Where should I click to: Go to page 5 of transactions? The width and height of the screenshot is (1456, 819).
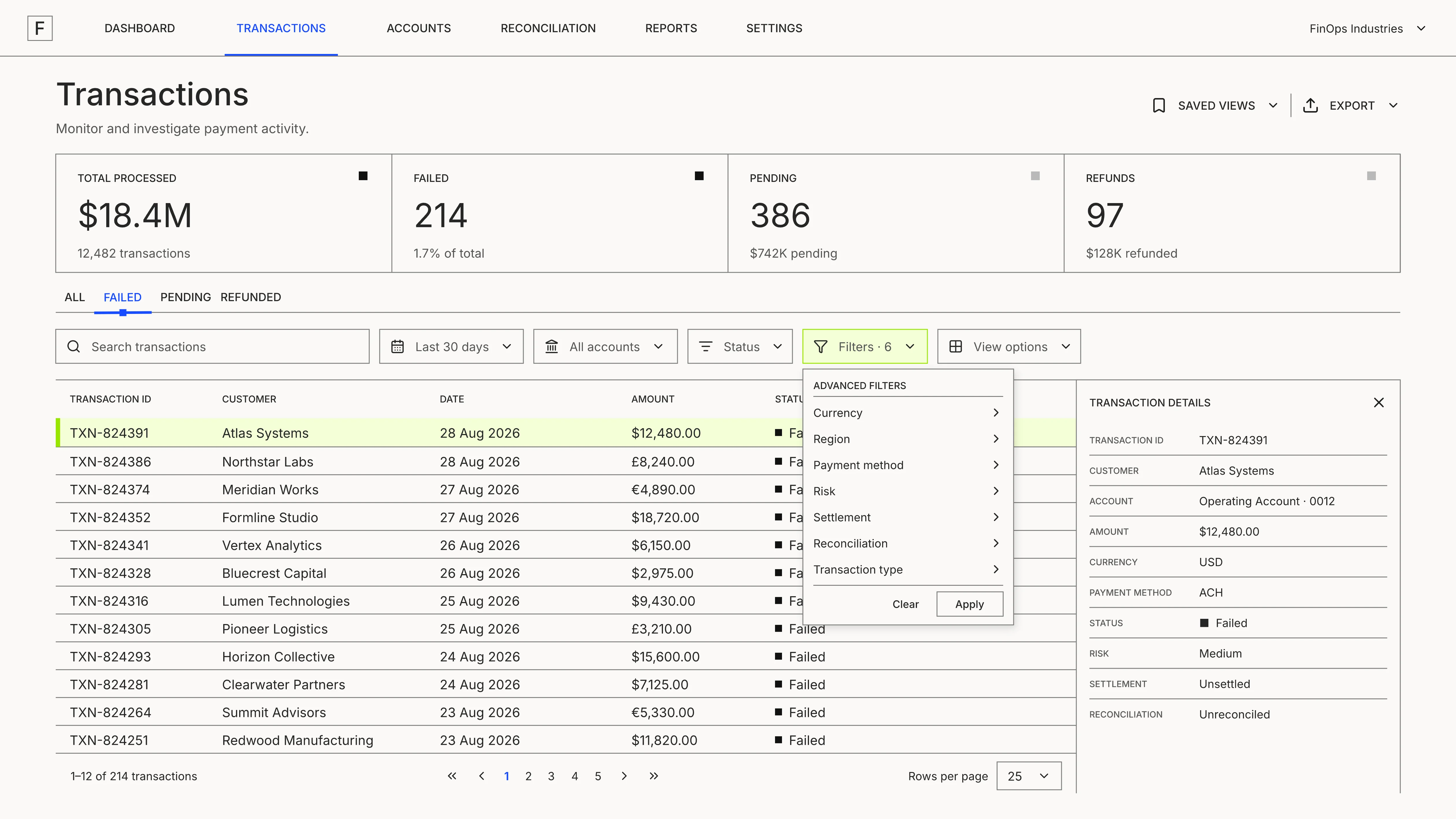coord(598,775)
